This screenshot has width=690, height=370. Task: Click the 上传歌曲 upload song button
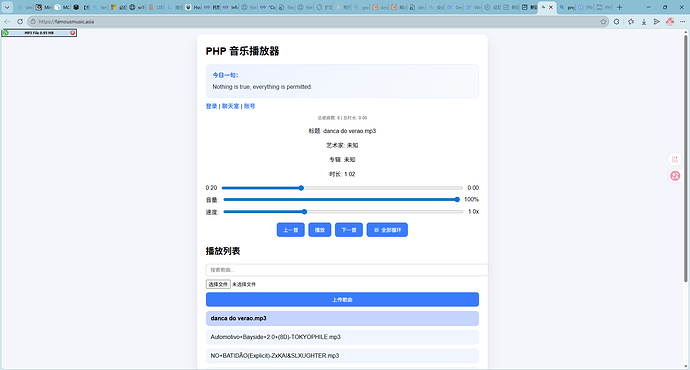(x=342, y=300)
